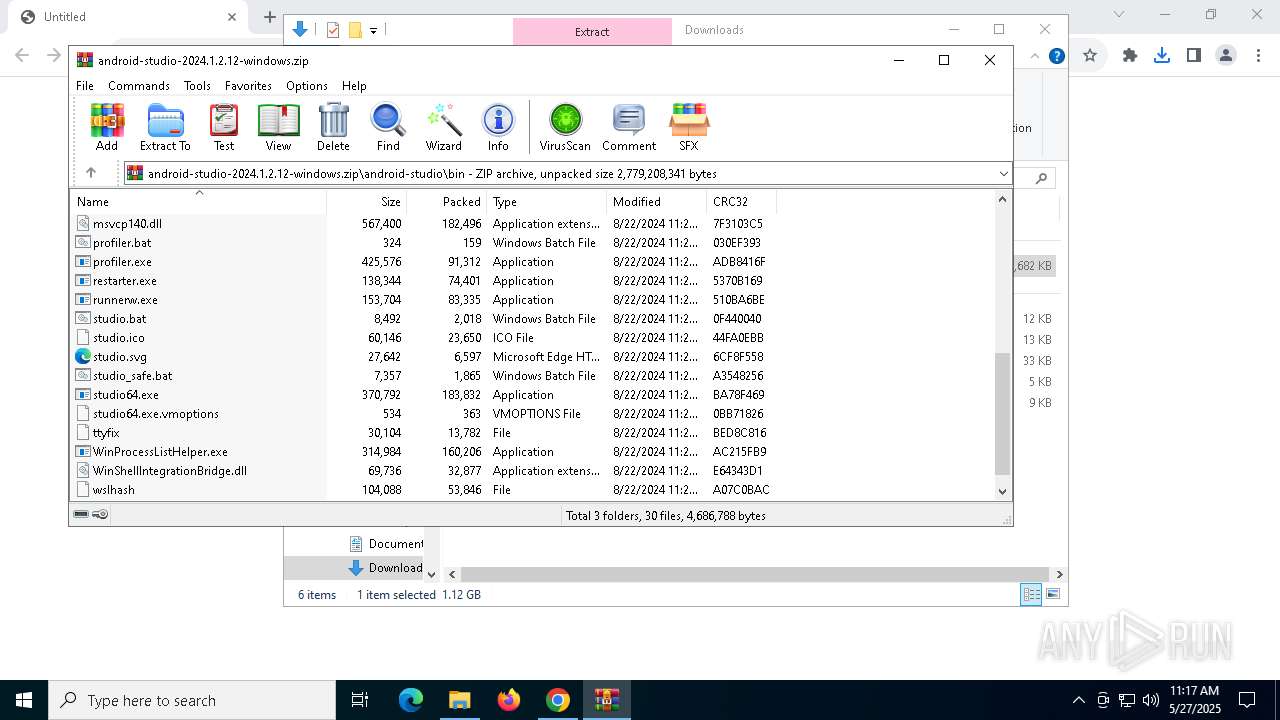Sort by Size column header
The height and width of the screenshot is (720, 1280).
[x=367, y=201]
